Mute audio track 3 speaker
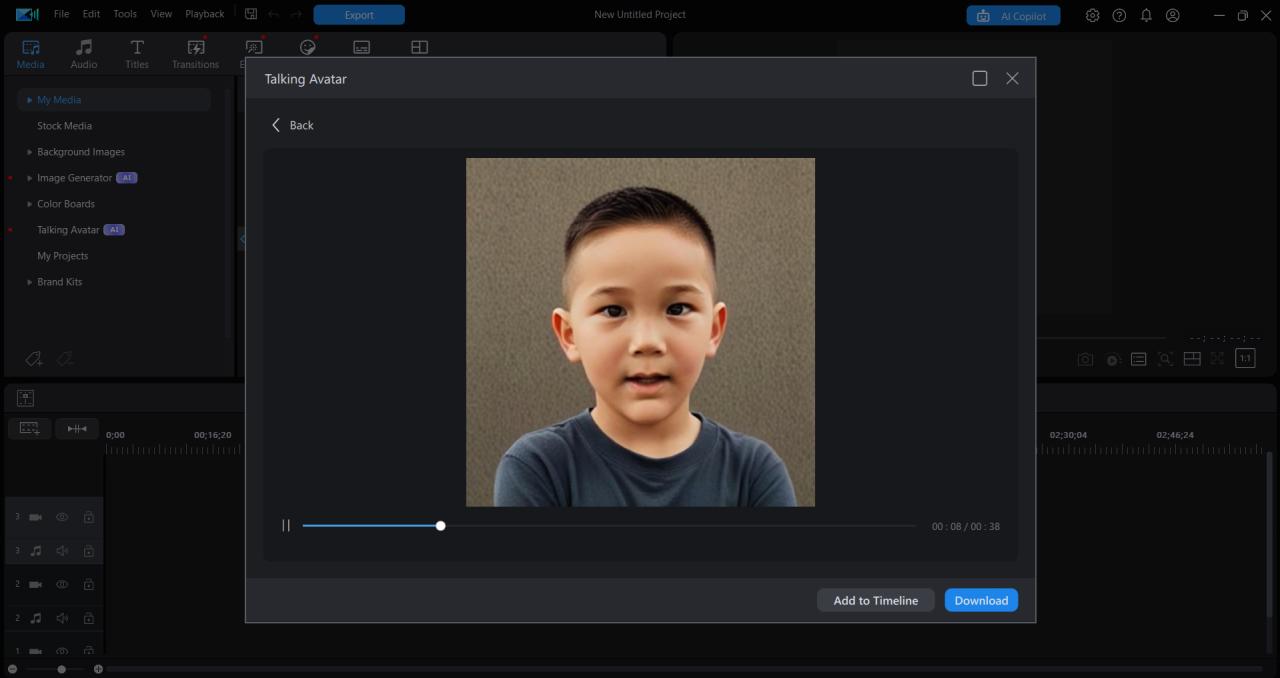This screenshot has height=678, width=1280. pos(62,551)
